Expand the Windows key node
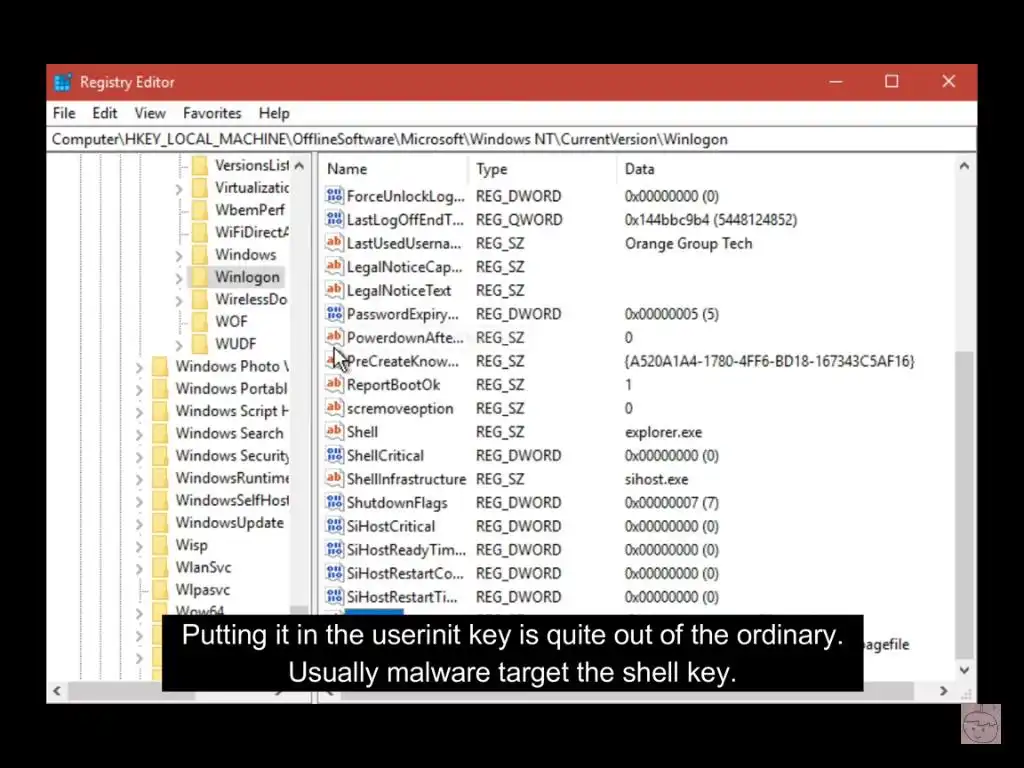Image resolution: width=1024 pixels, height=768 pixels. pyautogui.click(x=179, y=255)
